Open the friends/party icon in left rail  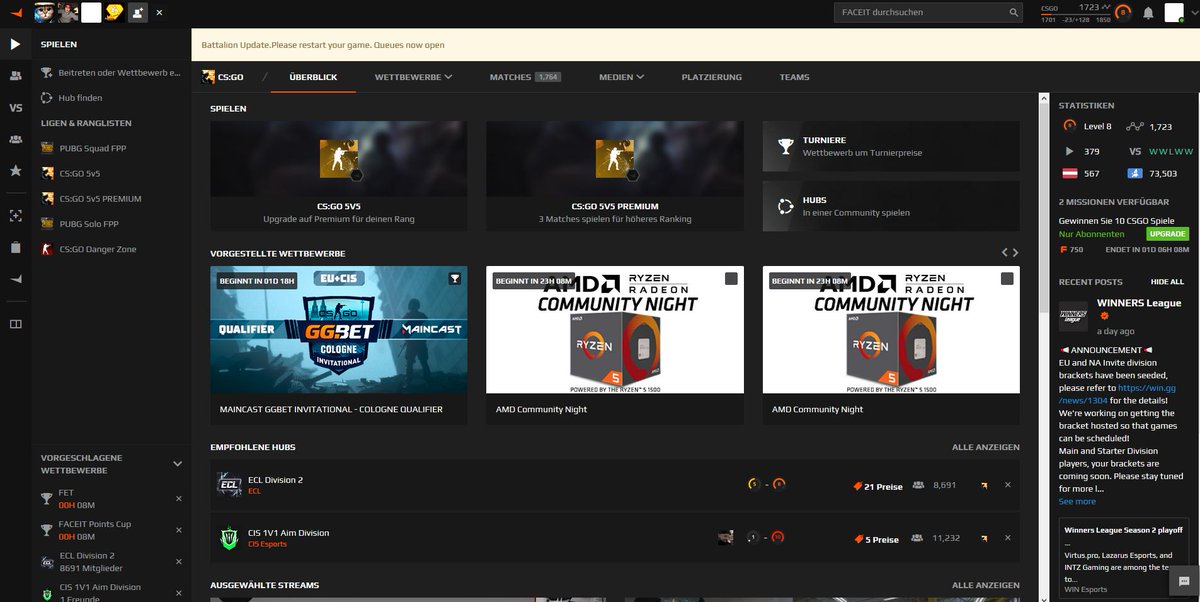click(15, 75)
